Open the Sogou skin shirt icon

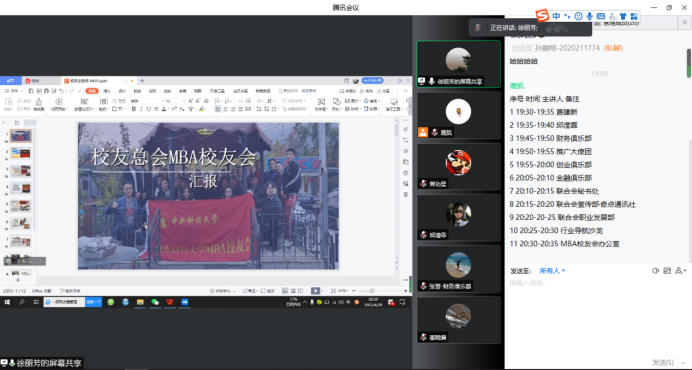(x=623, y=16)
